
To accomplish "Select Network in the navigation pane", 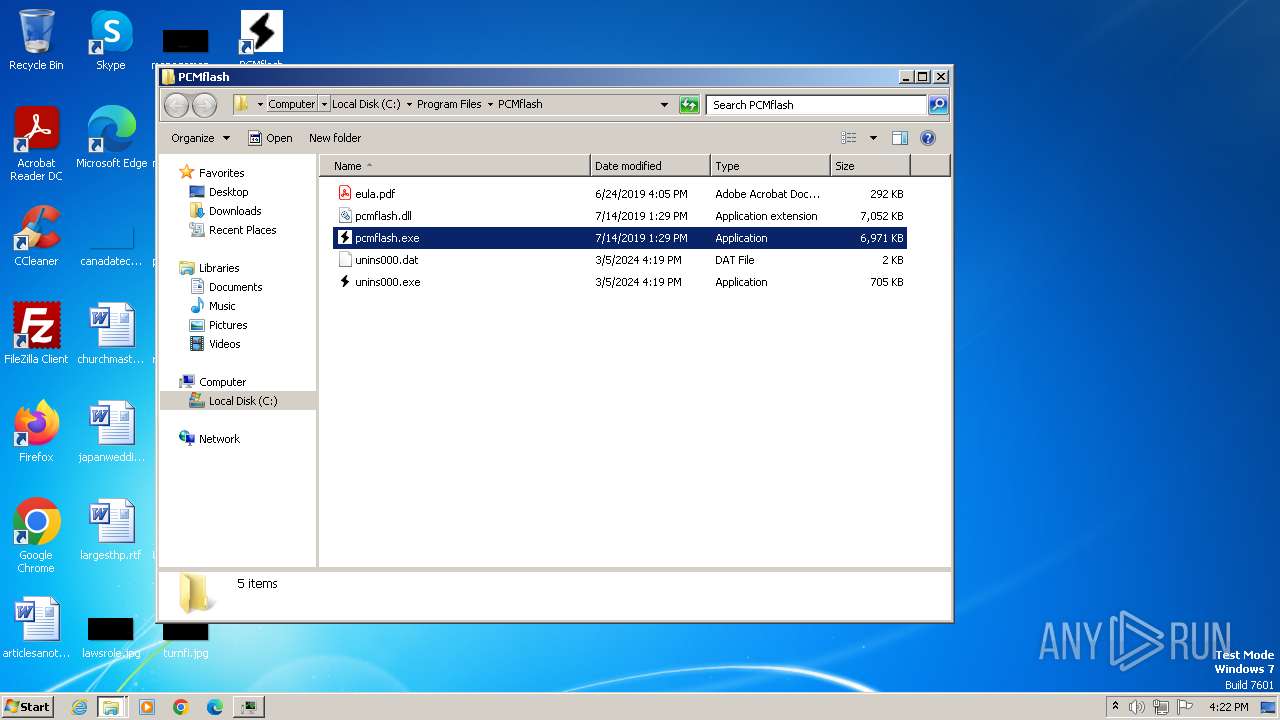I will point(219,439).
